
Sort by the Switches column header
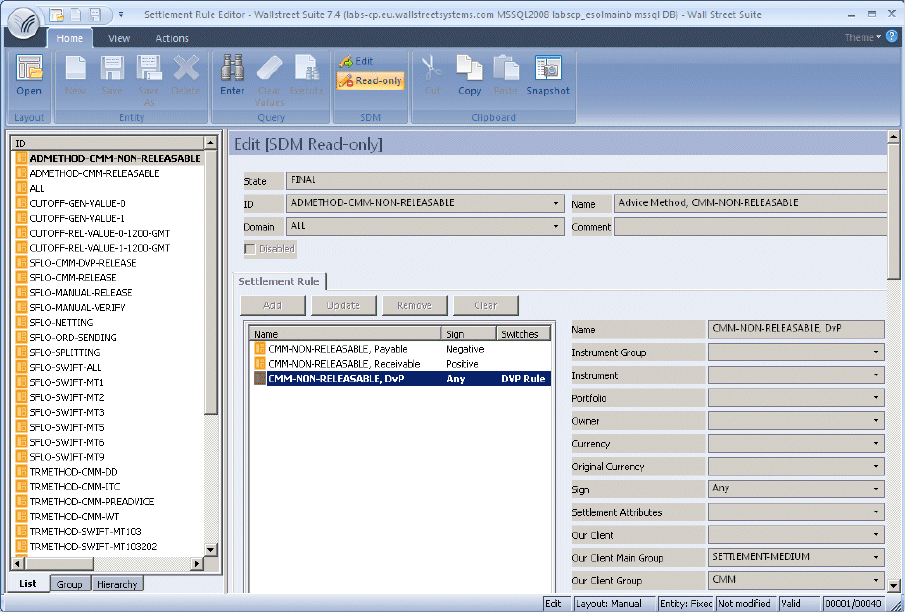click(523, 334)
